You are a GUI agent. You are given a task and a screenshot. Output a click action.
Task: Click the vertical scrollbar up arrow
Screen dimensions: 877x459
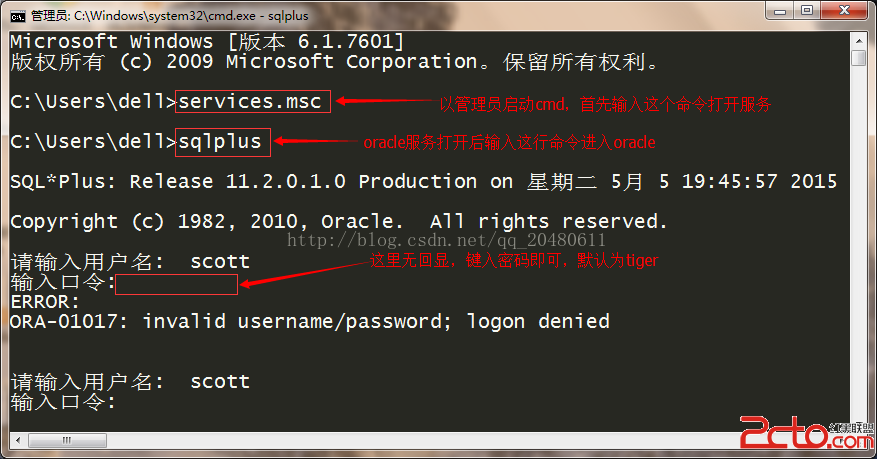click(859, 41)
